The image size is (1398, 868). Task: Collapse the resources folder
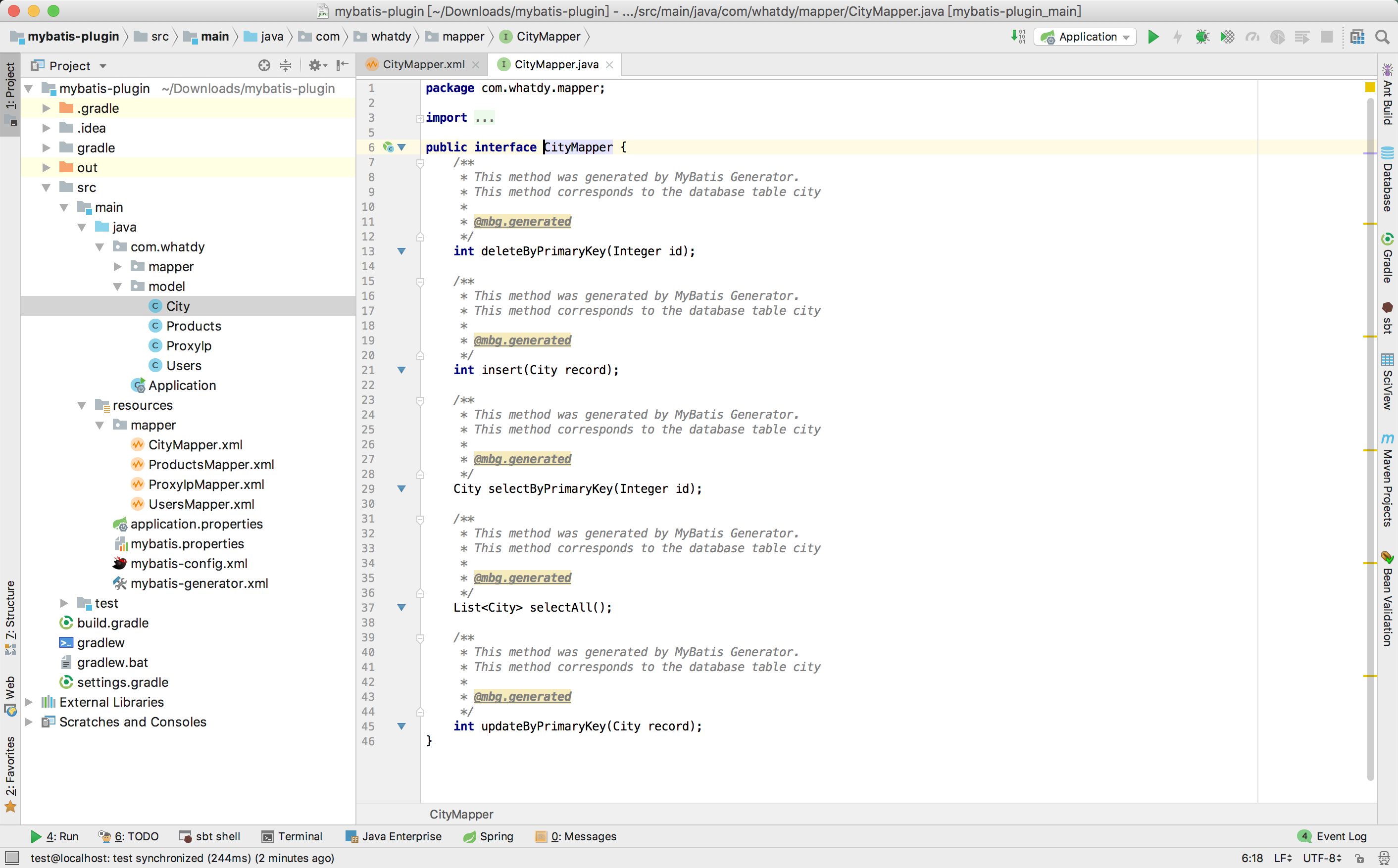(82, 406)
